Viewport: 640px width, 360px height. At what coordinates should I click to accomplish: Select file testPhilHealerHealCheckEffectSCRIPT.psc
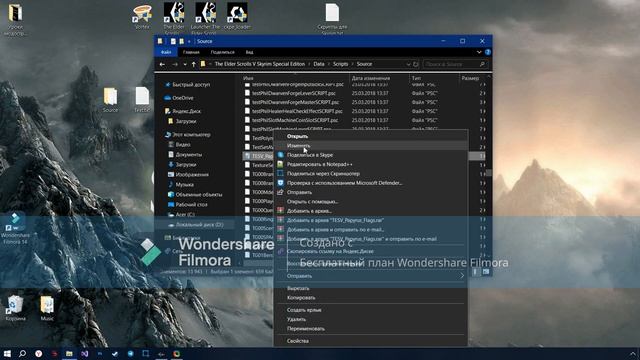tap(297, 111)
